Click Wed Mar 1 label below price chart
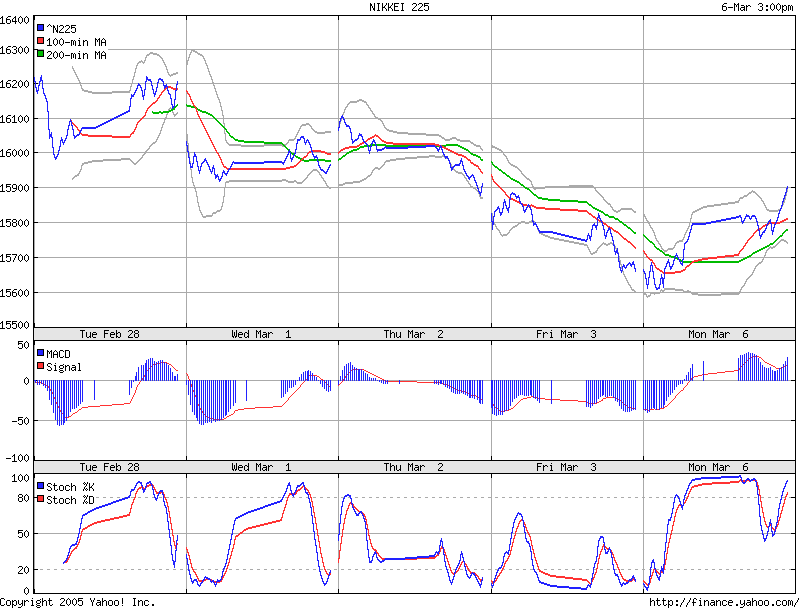 261,334
